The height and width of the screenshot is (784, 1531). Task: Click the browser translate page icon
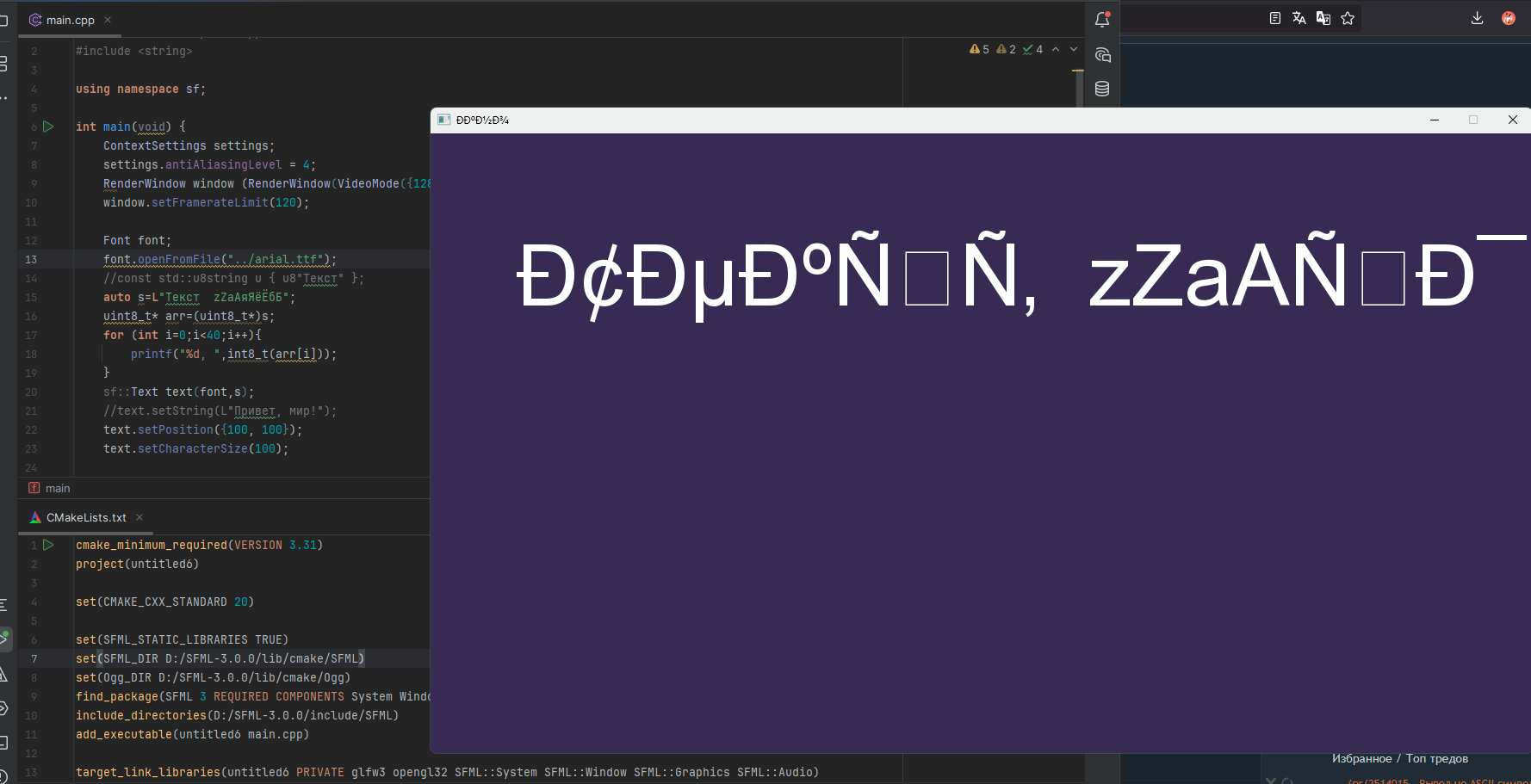1299,18
